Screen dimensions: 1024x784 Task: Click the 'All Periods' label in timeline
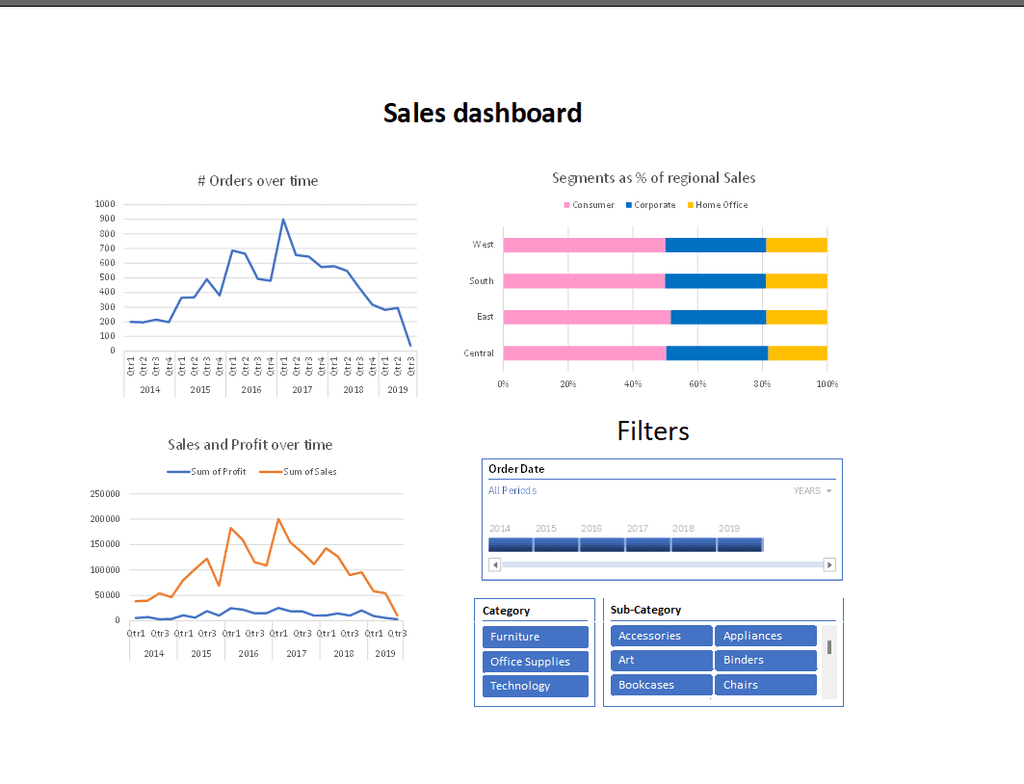point(513,491)
